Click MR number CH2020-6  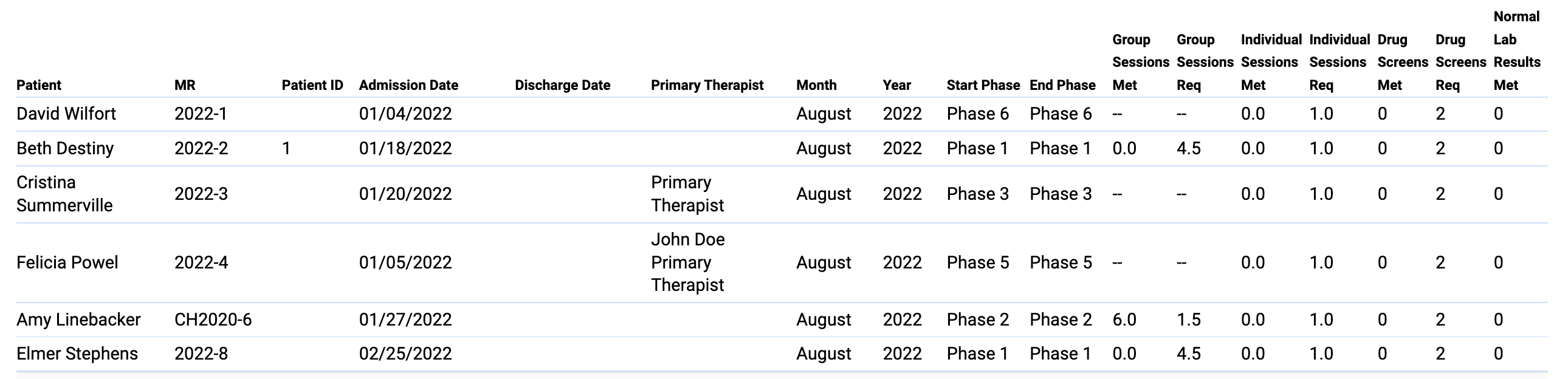pos(213,320)
